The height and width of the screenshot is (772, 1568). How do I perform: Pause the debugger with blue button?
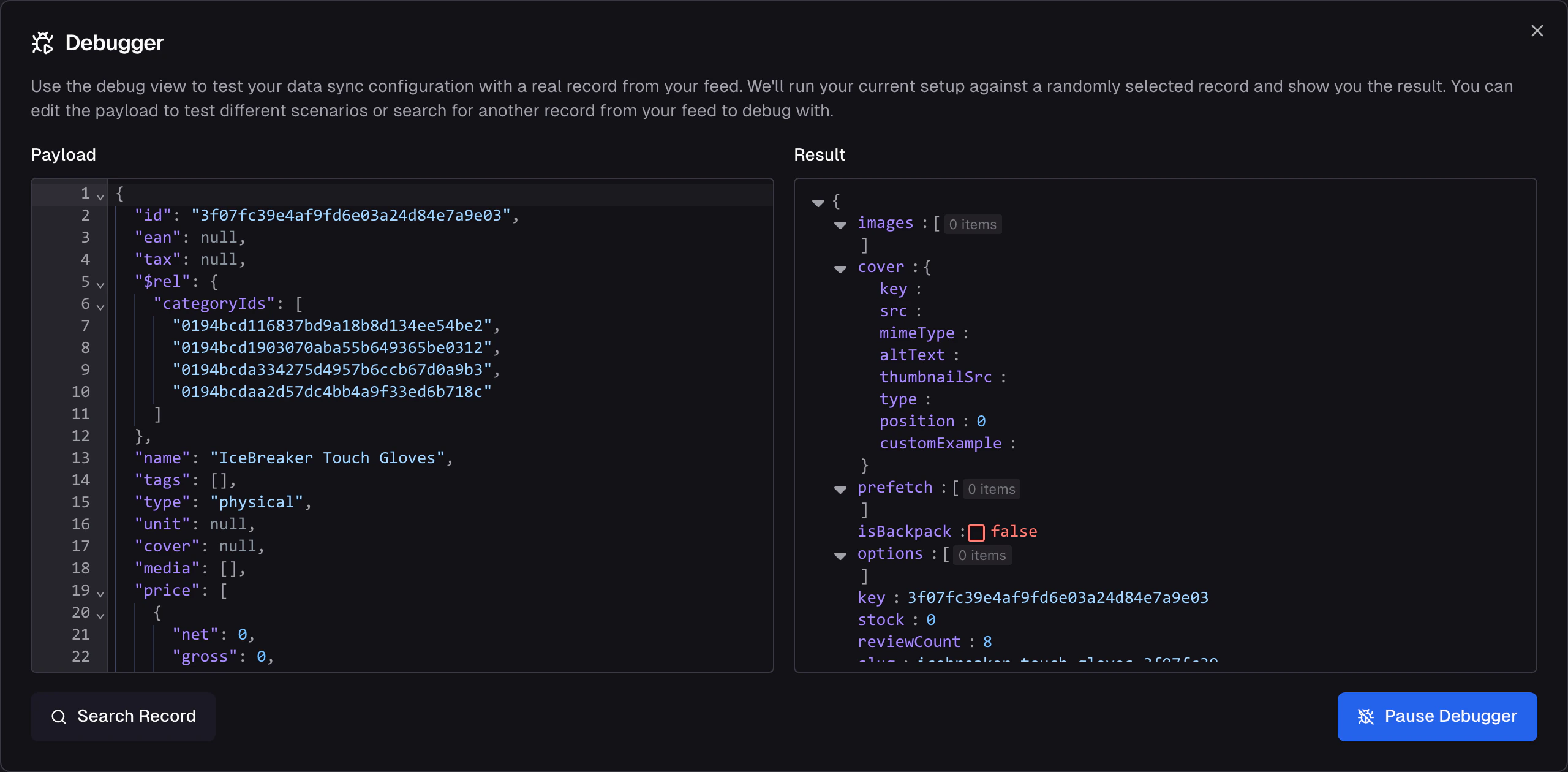click(x=1437, y=717)
